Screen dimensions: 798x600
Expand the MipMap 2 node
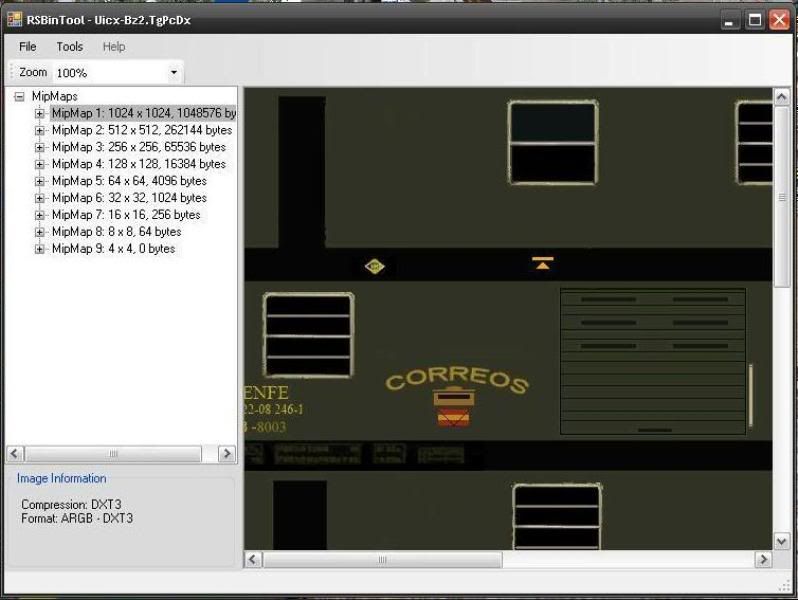coord(40,130)
